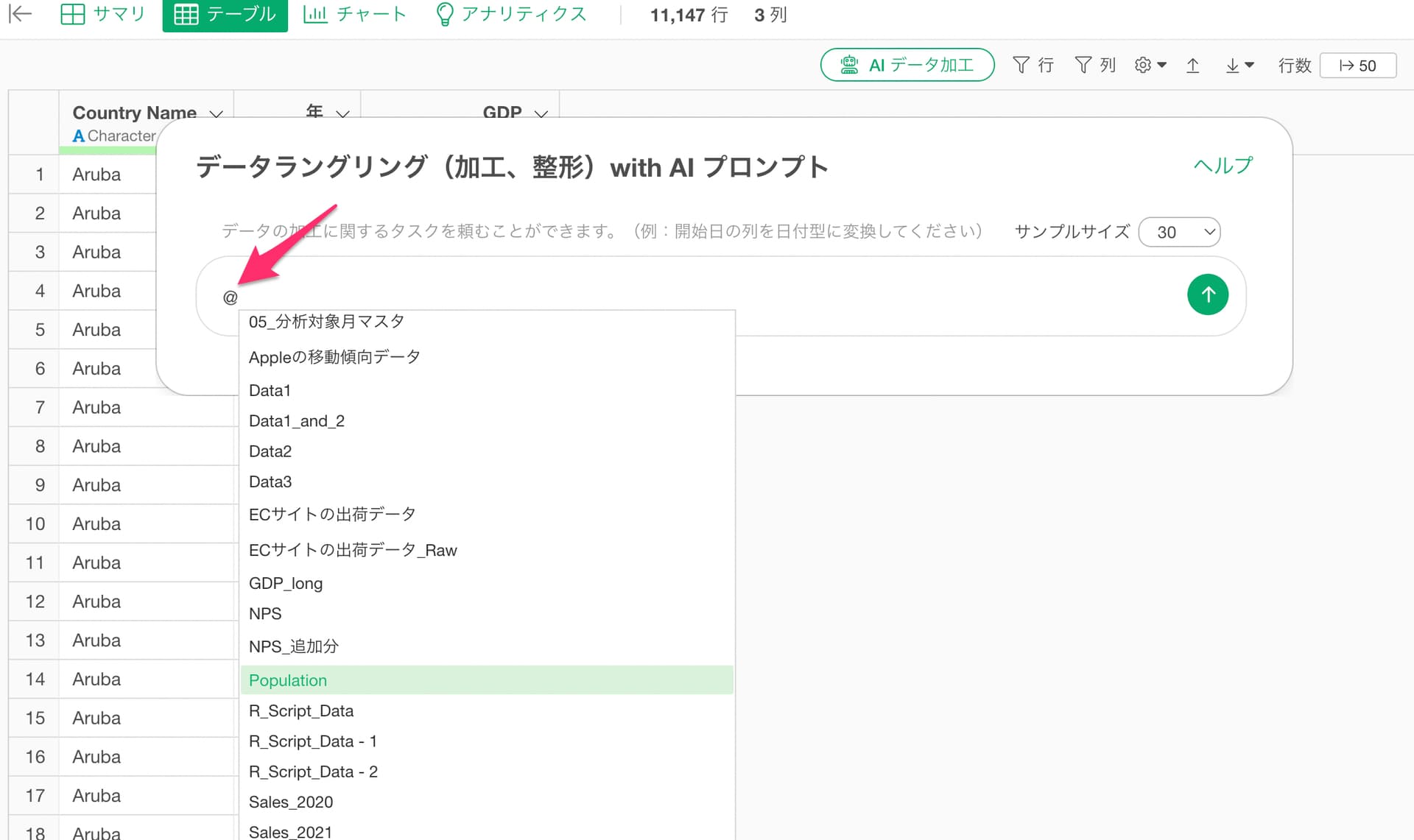The image size is (1414, 840).
Task: Click the upload arrow icon
Action: point(1192,66)
